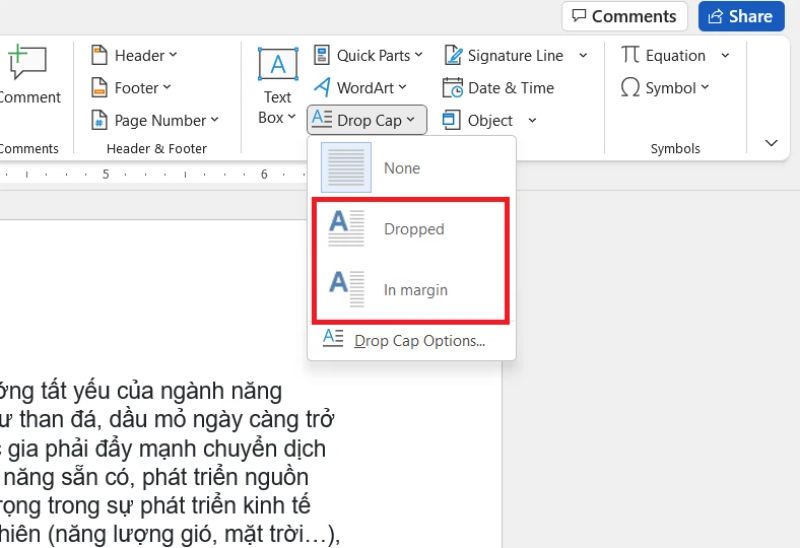Click the speech bubble icon in Comments button
Image resolution: width=800 pixels, height=548 pixels.
(x=579, y=15)
